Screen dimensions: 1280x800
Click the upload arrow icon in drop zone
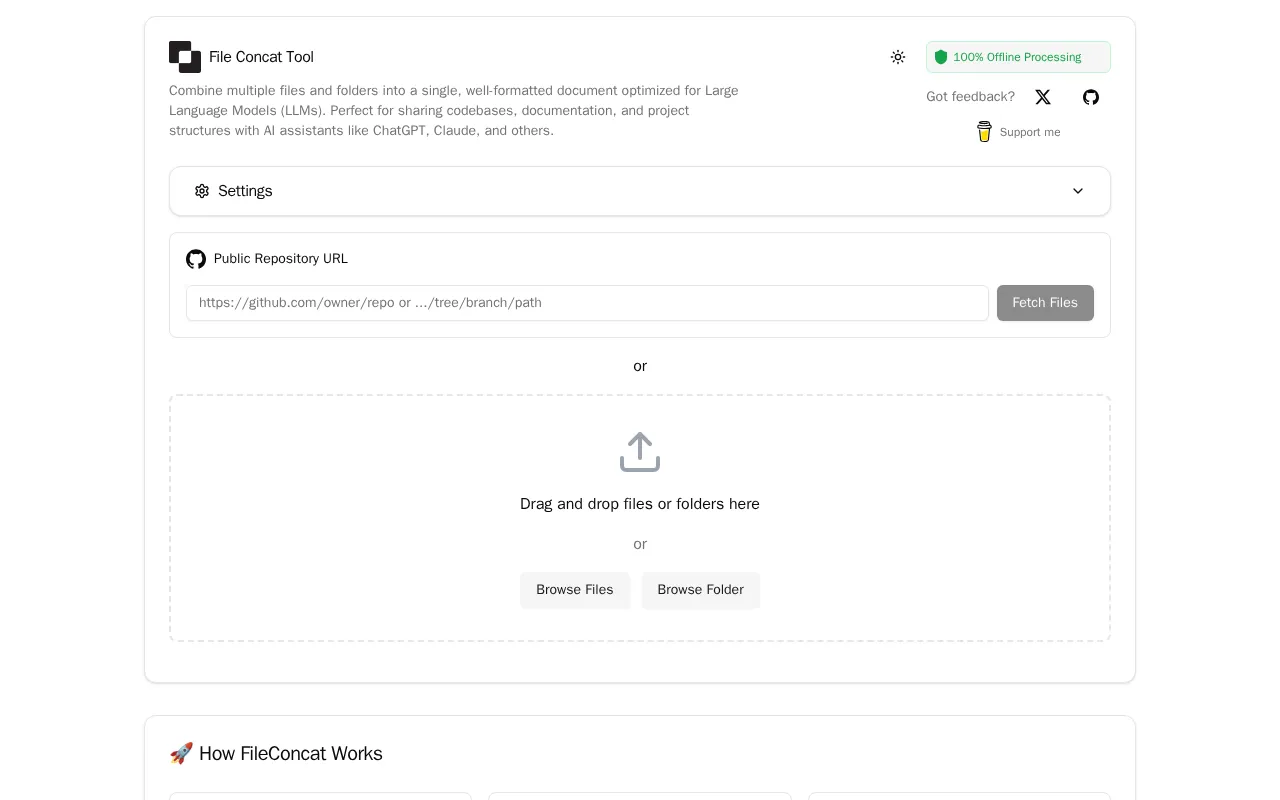coord(640,452)
